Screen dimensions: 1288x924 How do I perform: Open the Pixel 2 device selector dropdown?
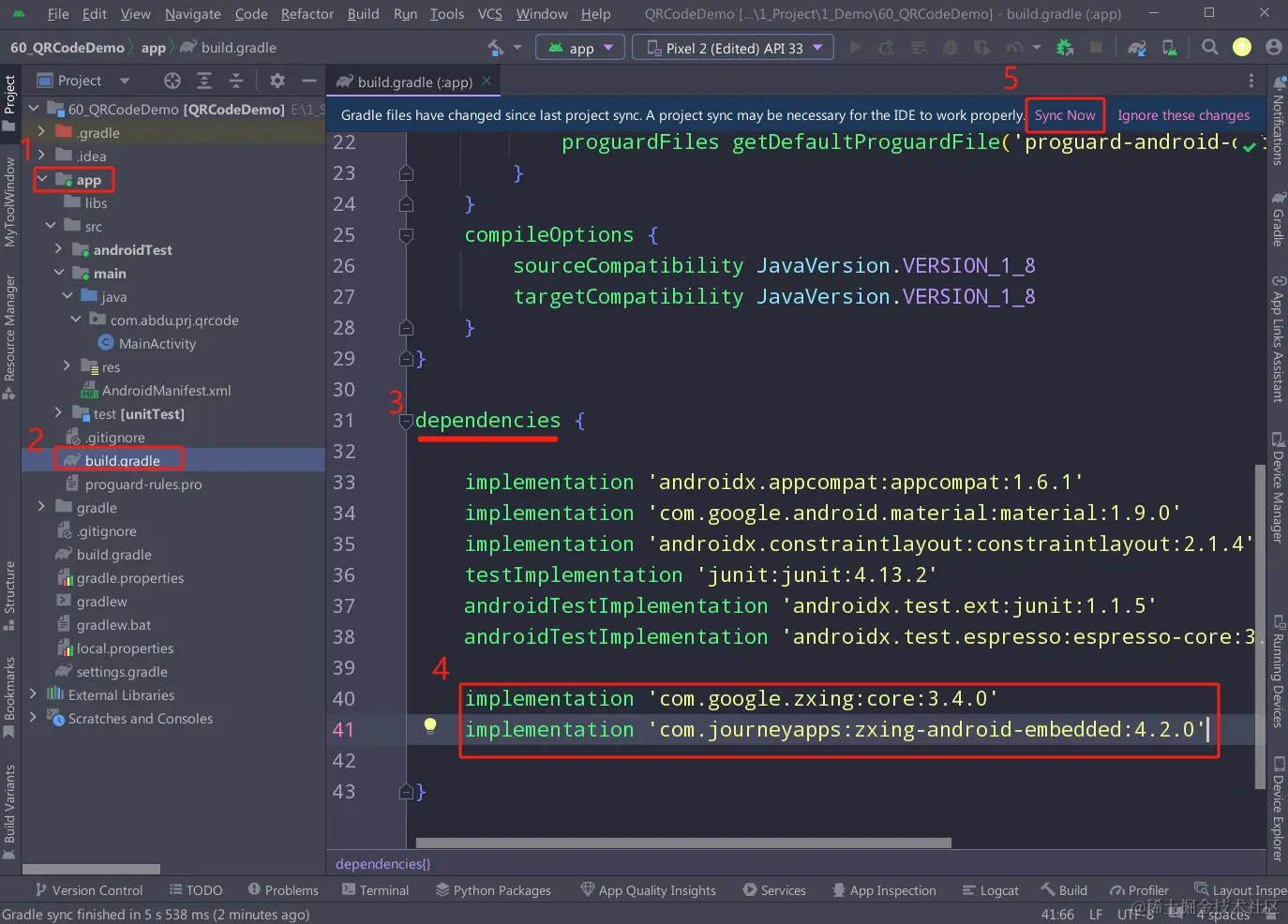click(733, 48)
